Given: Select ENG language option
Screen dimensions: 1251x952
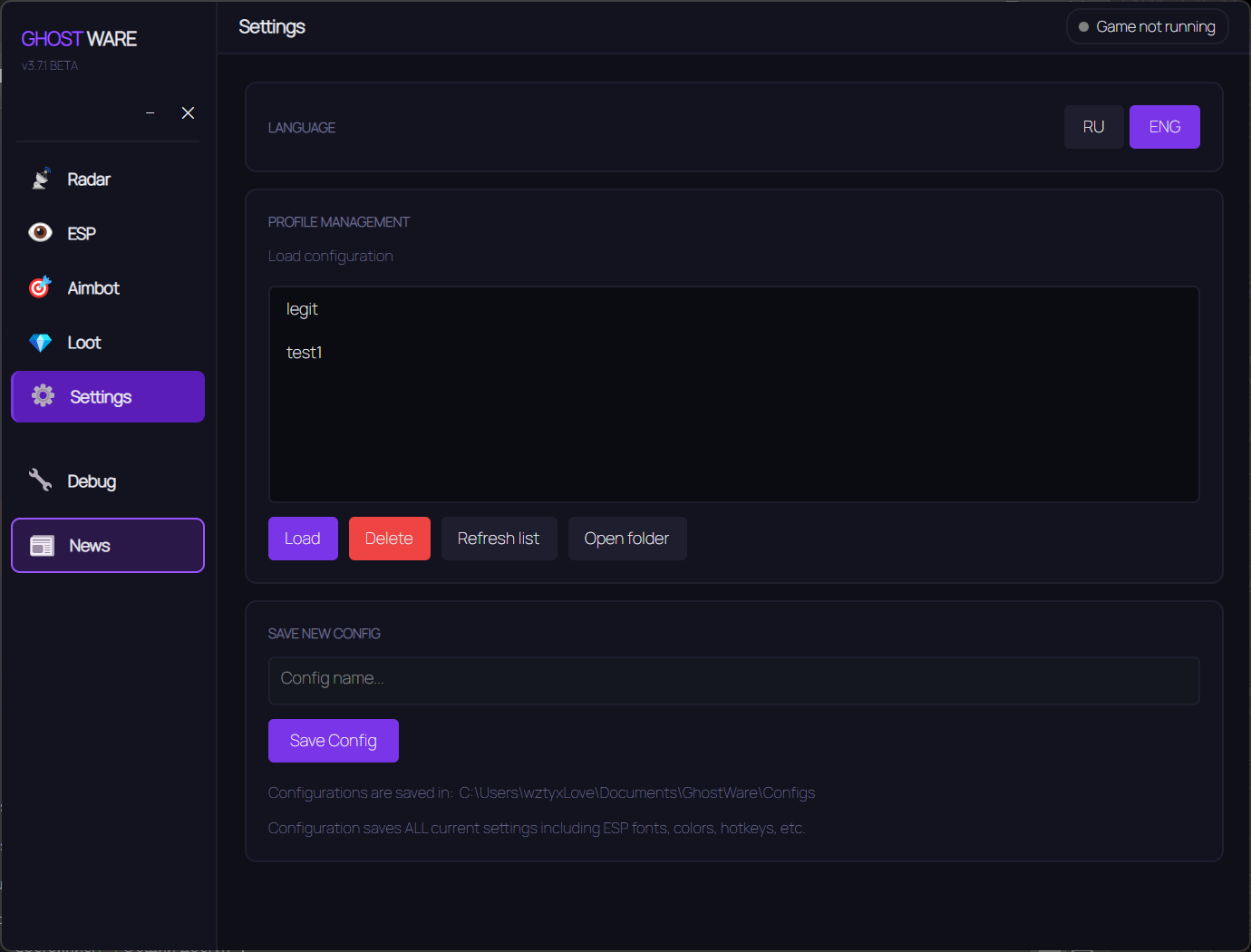Looking at the screenshot, I should point(1165,127).
